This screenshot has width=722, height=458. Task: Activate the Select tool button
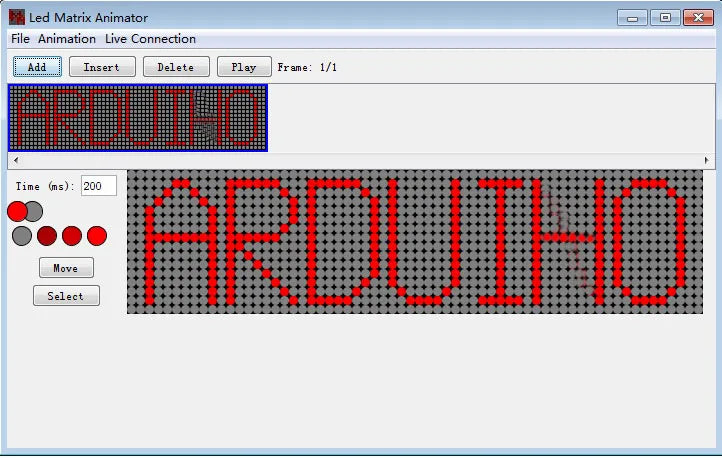tap(66, 296)
